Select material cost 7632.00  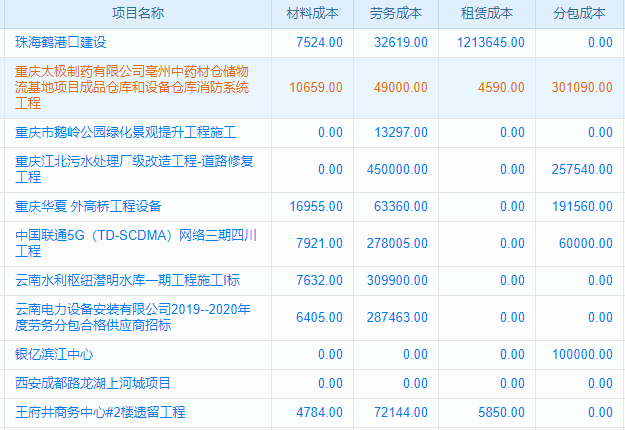(319, 280)
